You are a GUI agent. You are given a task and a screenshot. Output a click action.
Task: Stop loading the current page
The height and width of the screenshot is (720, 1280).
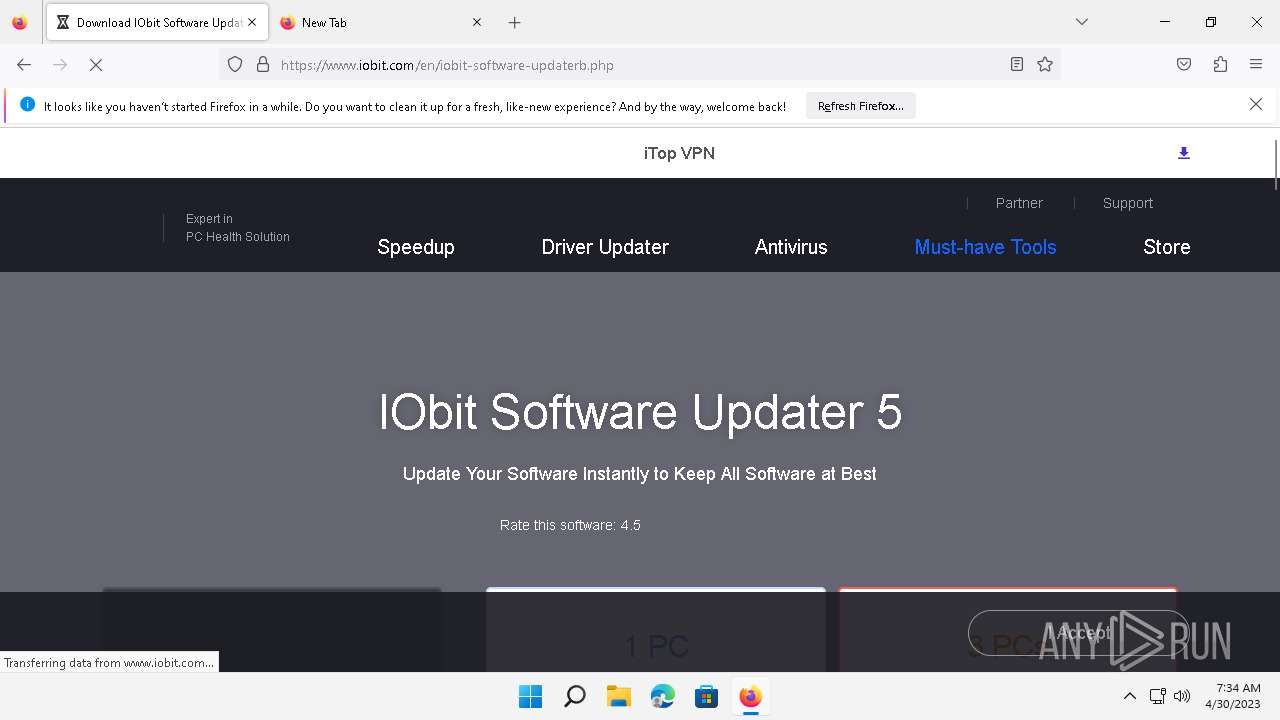pyautogui.click(x=96, y=64)
